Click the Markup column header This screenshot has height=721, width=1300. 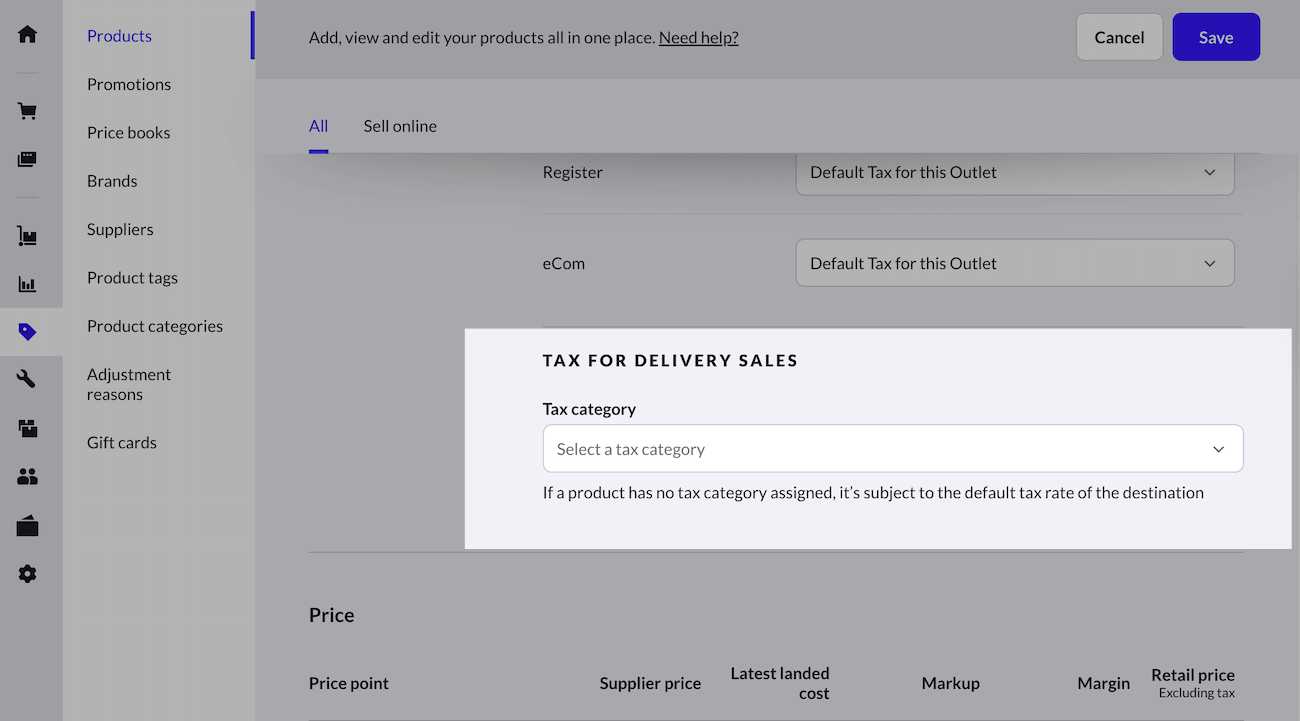point(951,683)
